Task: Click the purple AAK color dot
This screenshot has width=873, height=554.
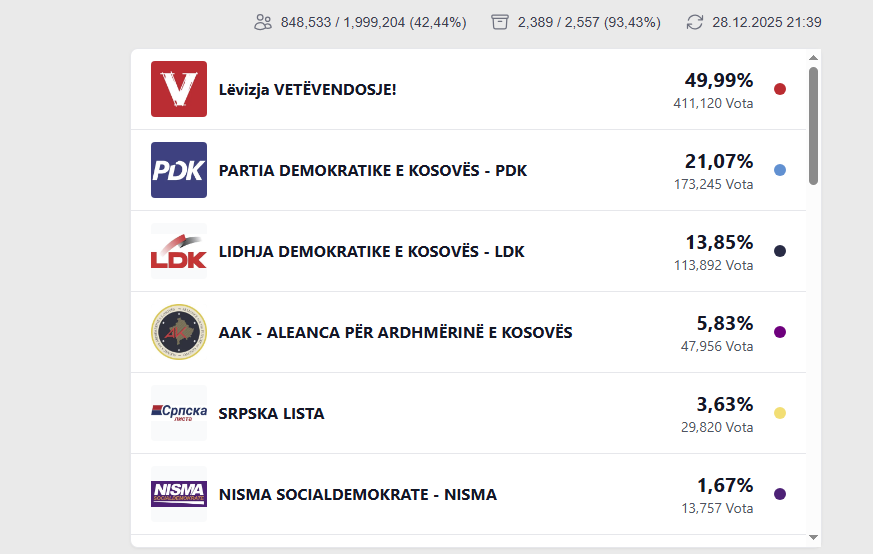Action: coord(780,332)
